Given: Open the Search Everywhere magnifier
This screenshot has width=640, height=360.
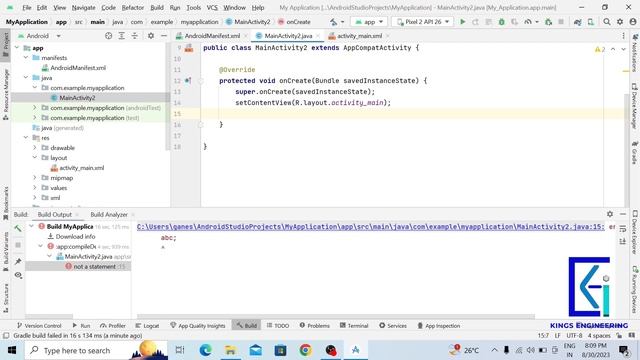Looking at the screenshot, I should [x=607, y=22].
